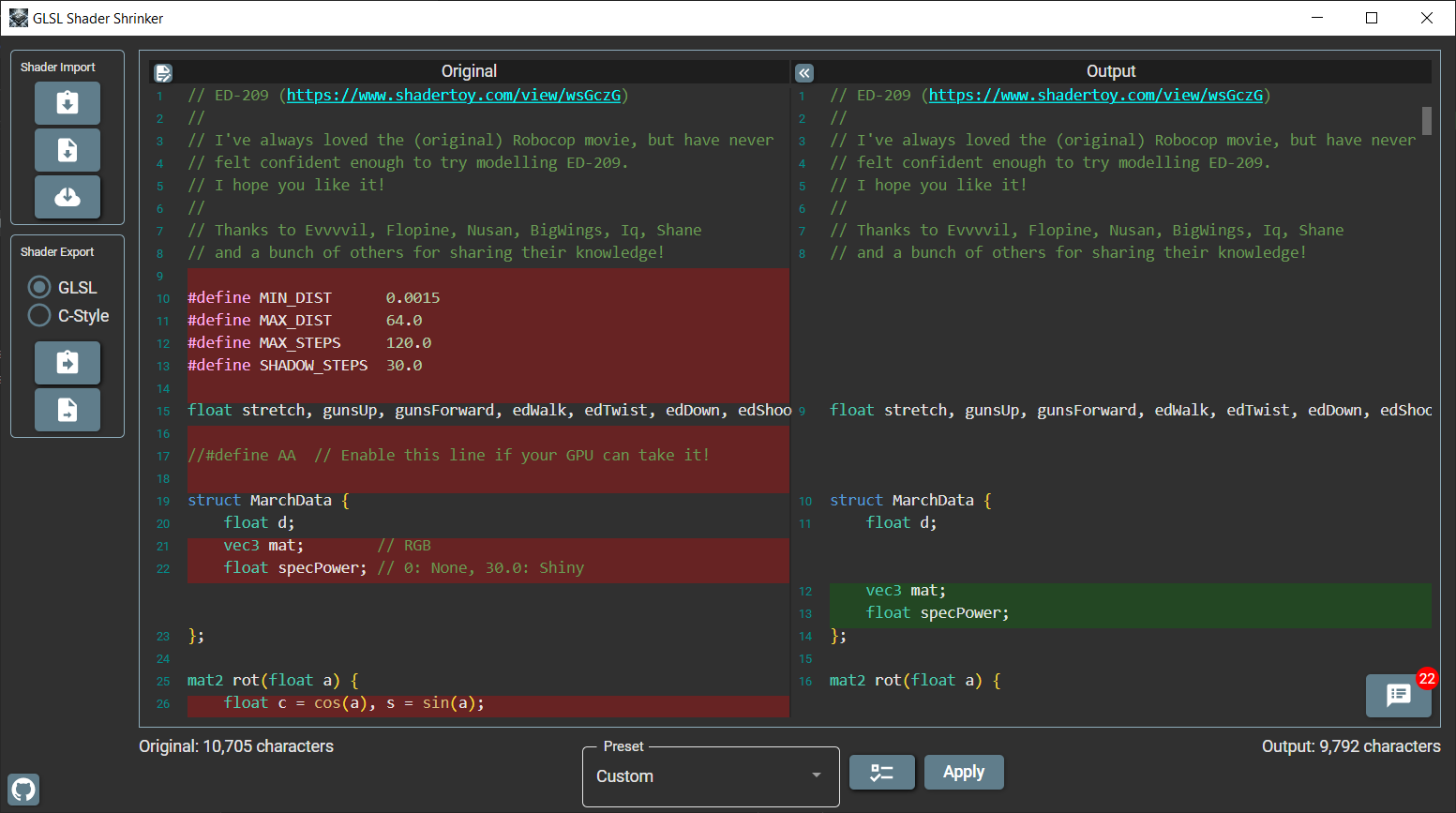Click the 'Output' pane header
1456x813 pixels.
pos(1111,71)
